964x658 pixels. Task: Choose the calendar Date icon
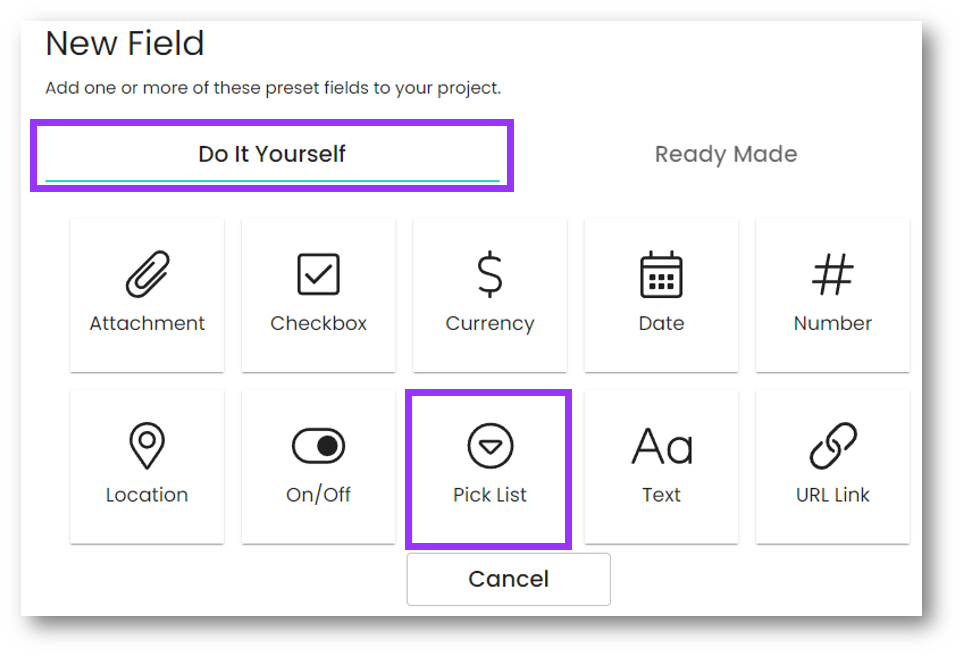[x=661, y=275]
